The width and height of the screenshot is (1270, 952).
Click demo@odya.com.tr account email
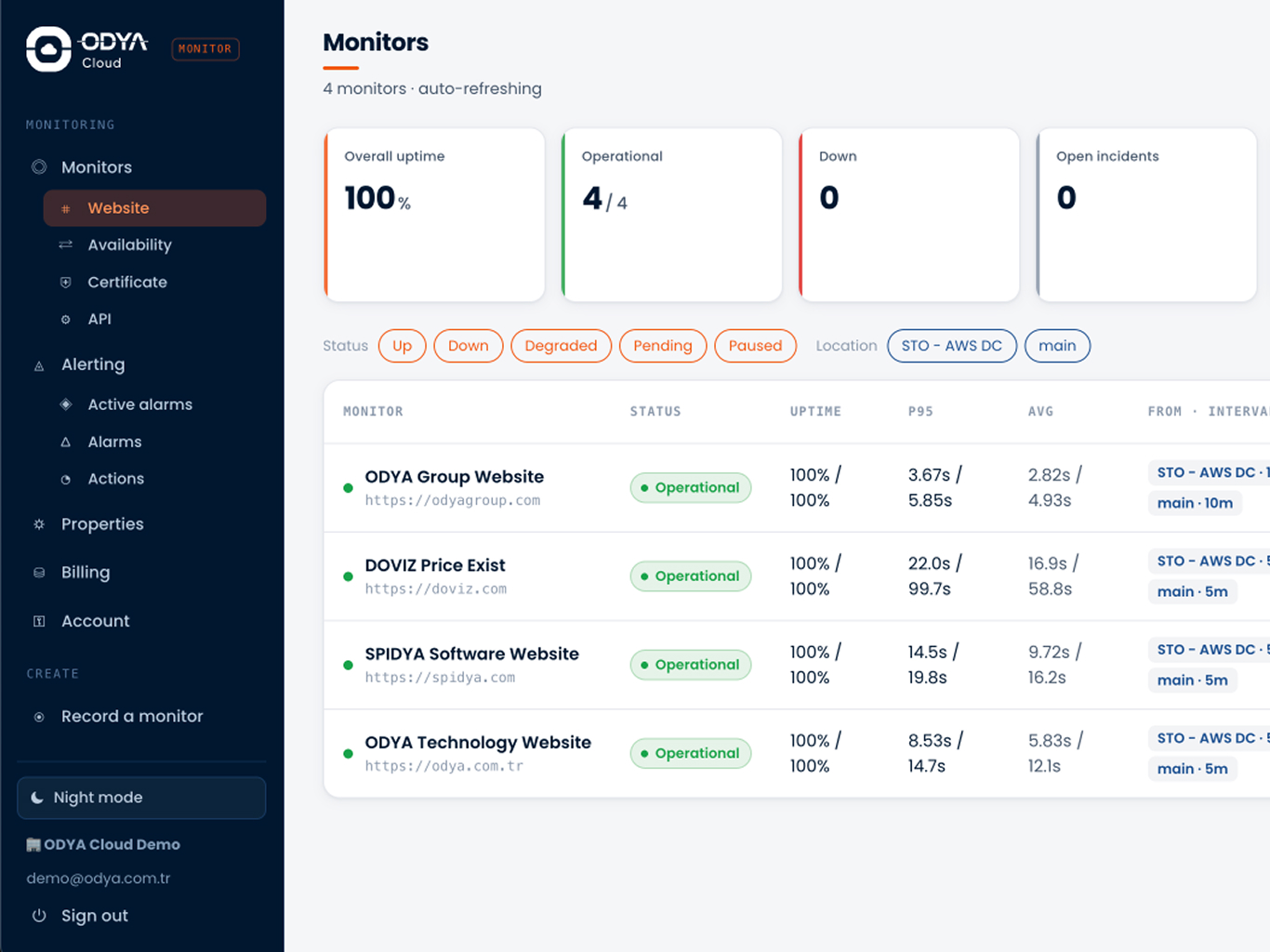(x=99, y=879)
